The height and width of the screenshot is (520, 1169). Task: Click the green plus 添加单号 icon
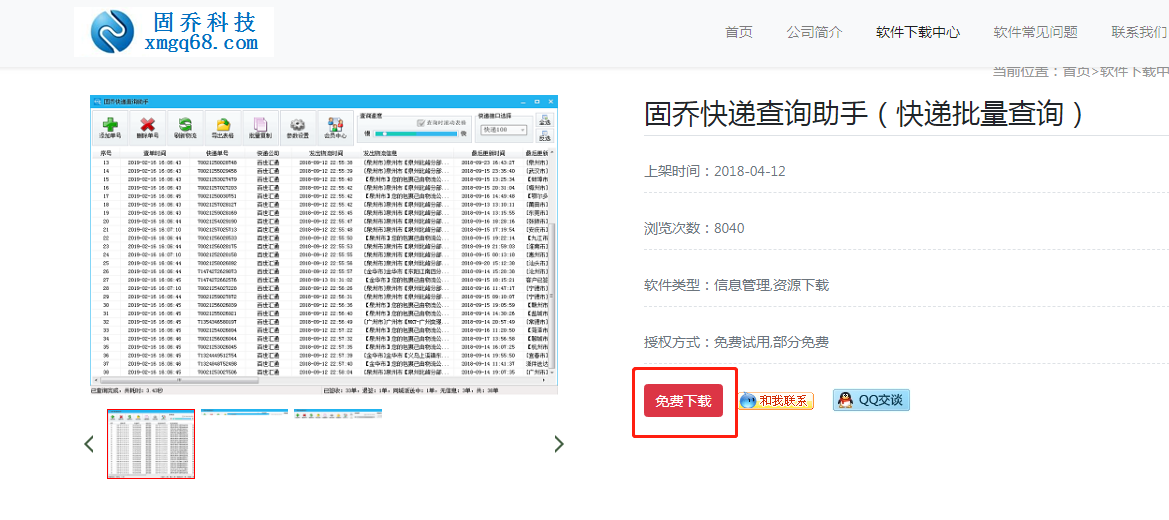[109, 127]
